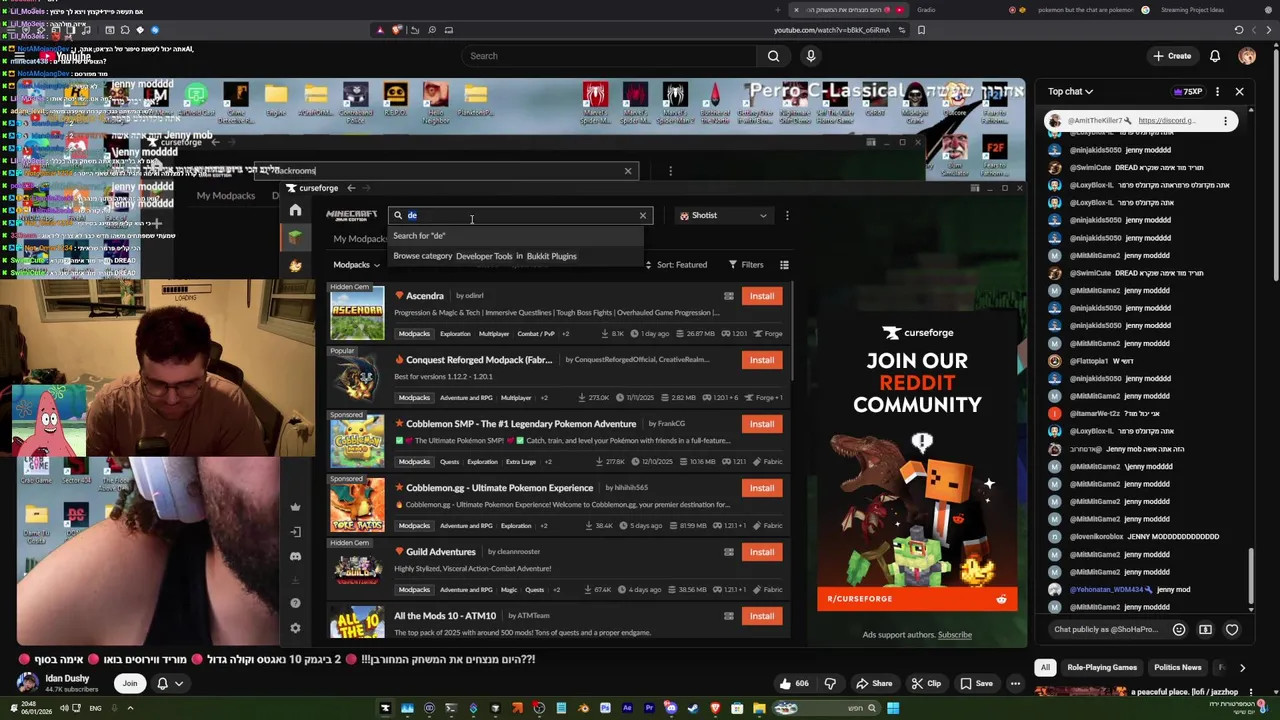Viewport: 1280px width, 720px height.
Task: Click the YouTube search magnifier button
Action: pos(774,56)
